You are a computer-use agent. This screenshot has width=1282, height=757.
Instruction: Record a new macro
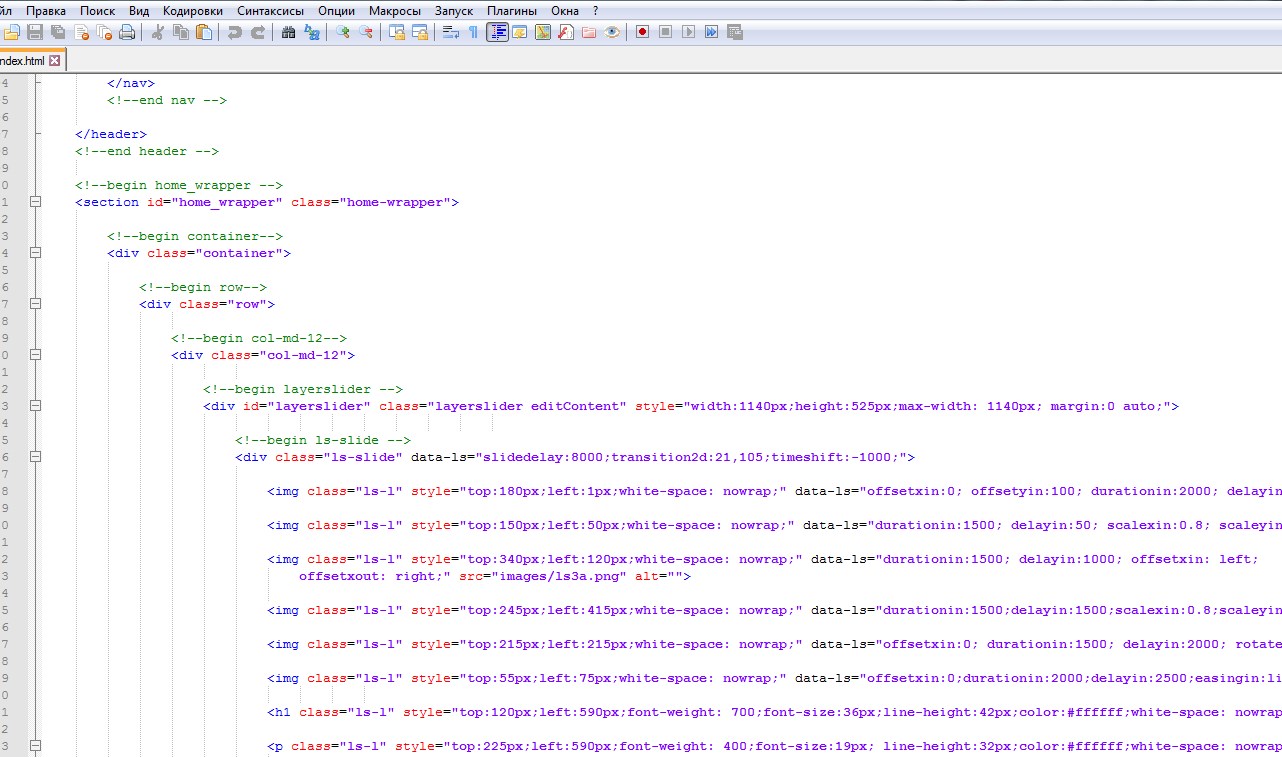click(x=641, y=31)
